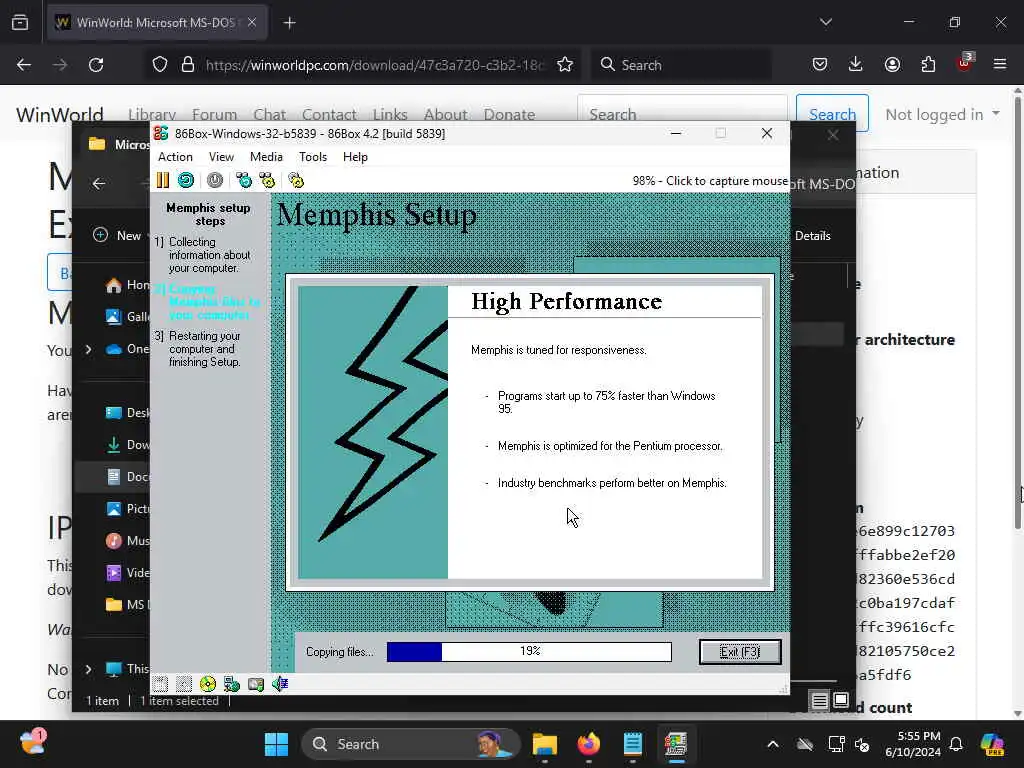Open WinWorld About link

click(445, 114)
